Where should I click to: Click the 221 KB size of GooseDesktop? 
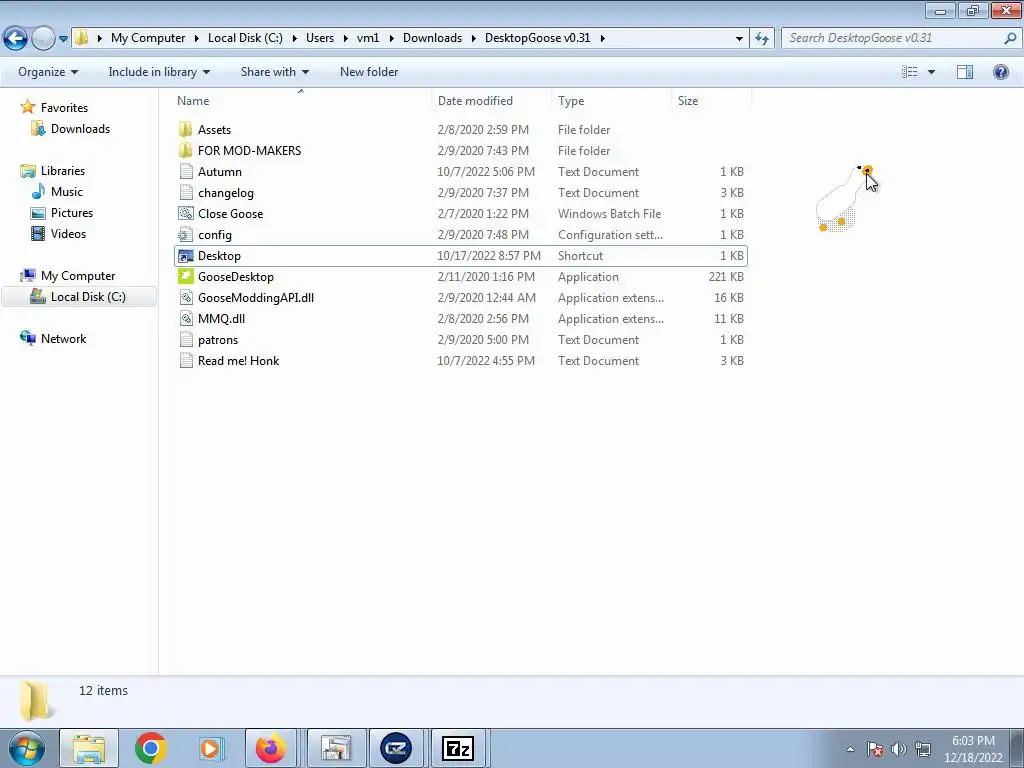tap(726, 277)
